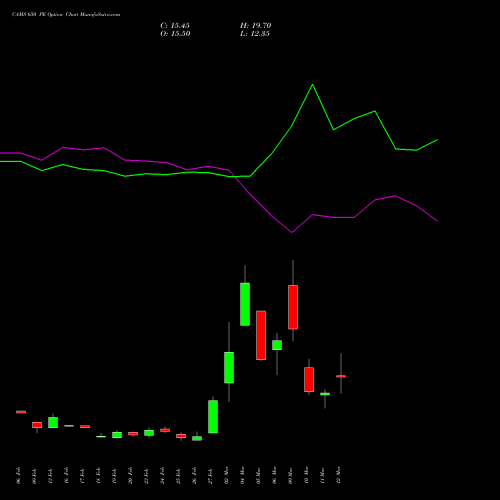500x500 pixels.
Task: Select the 04 Mar date label
Action: [x=242, y=475]
